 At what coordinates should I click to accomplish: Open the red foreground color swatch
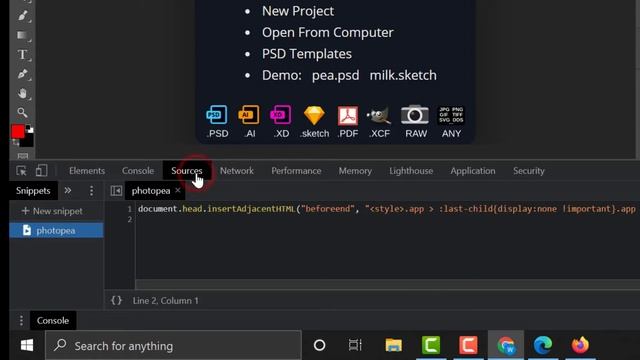pyautogui.click(x=18, y=131)
